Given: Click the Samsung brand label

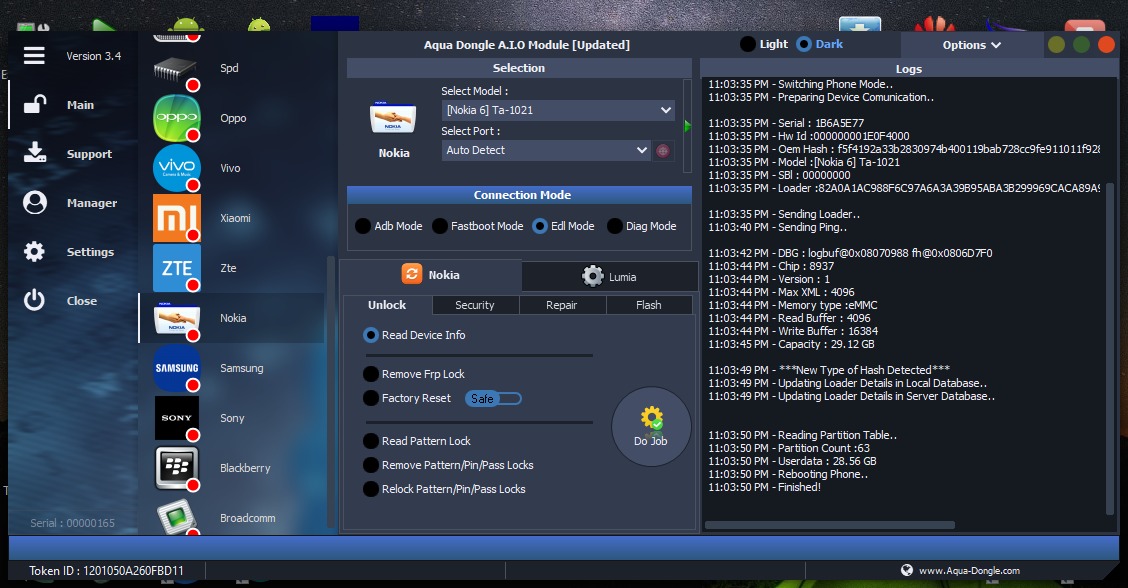Looking at the screenshot, I should pos(242,368).
